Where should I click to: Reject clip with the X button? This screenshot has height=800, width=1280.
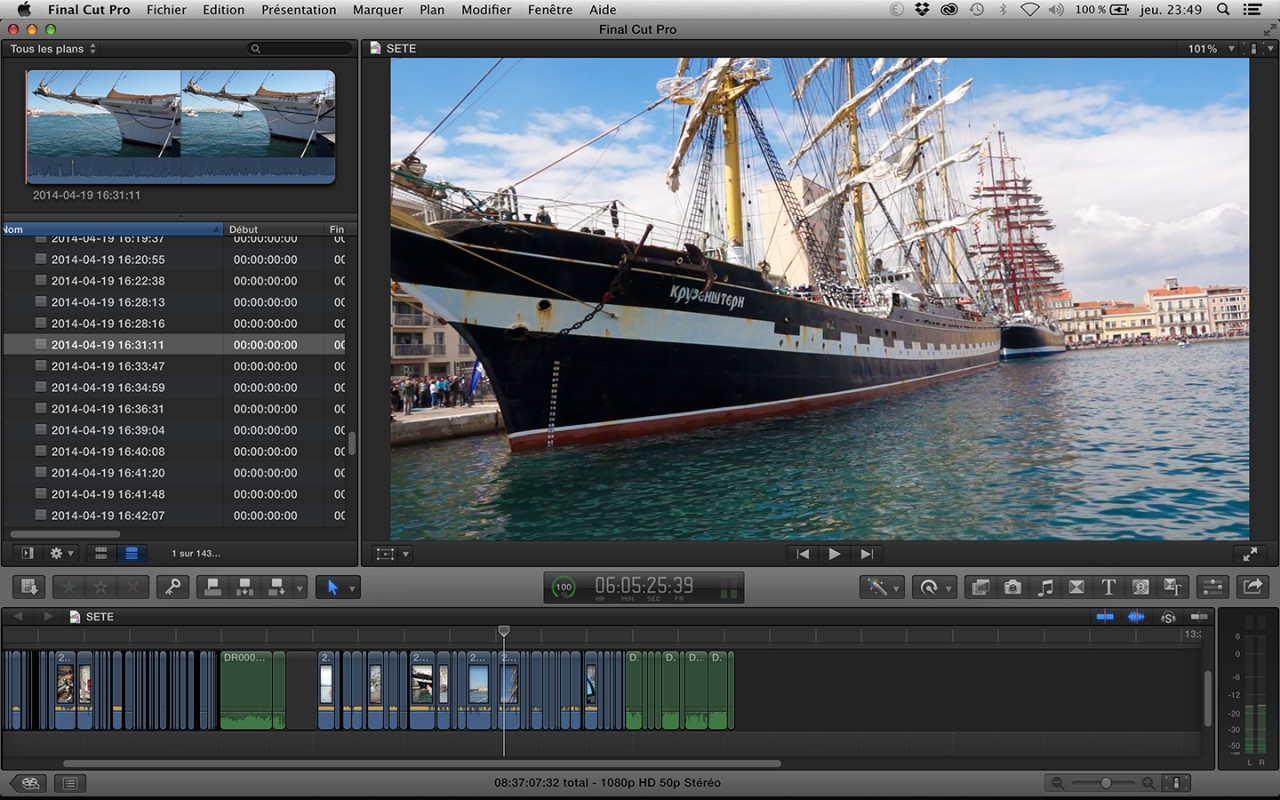point(133,587)
